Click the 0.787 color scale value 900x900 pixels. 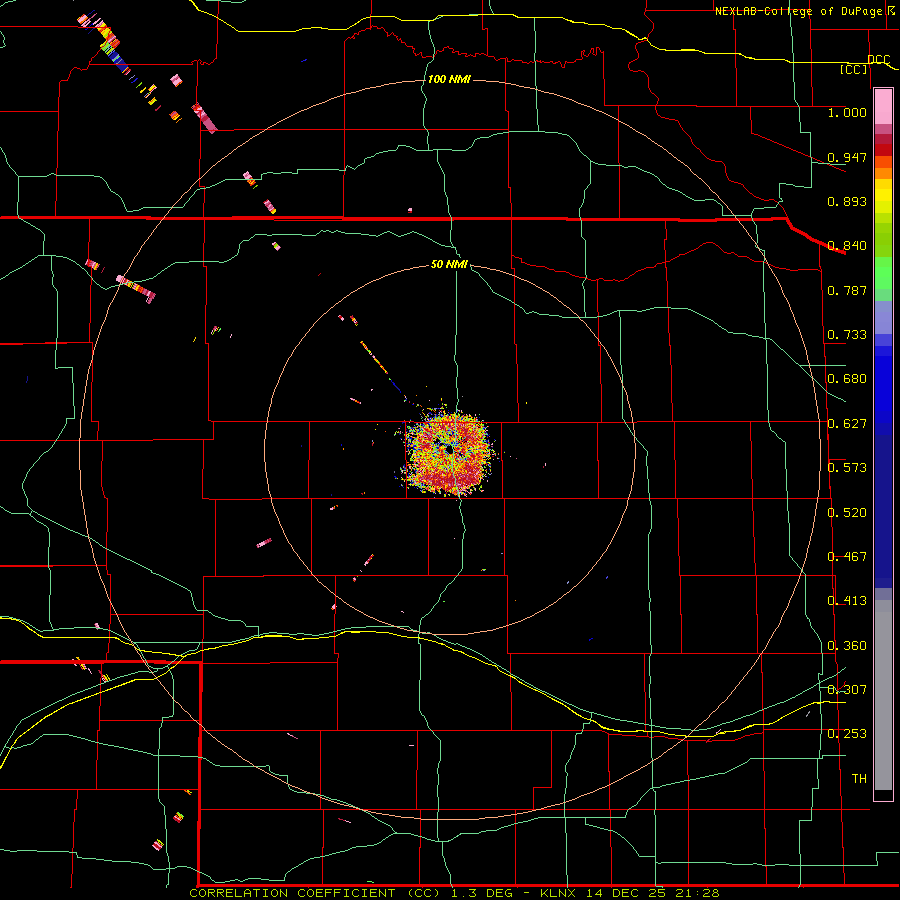point(847,290)
